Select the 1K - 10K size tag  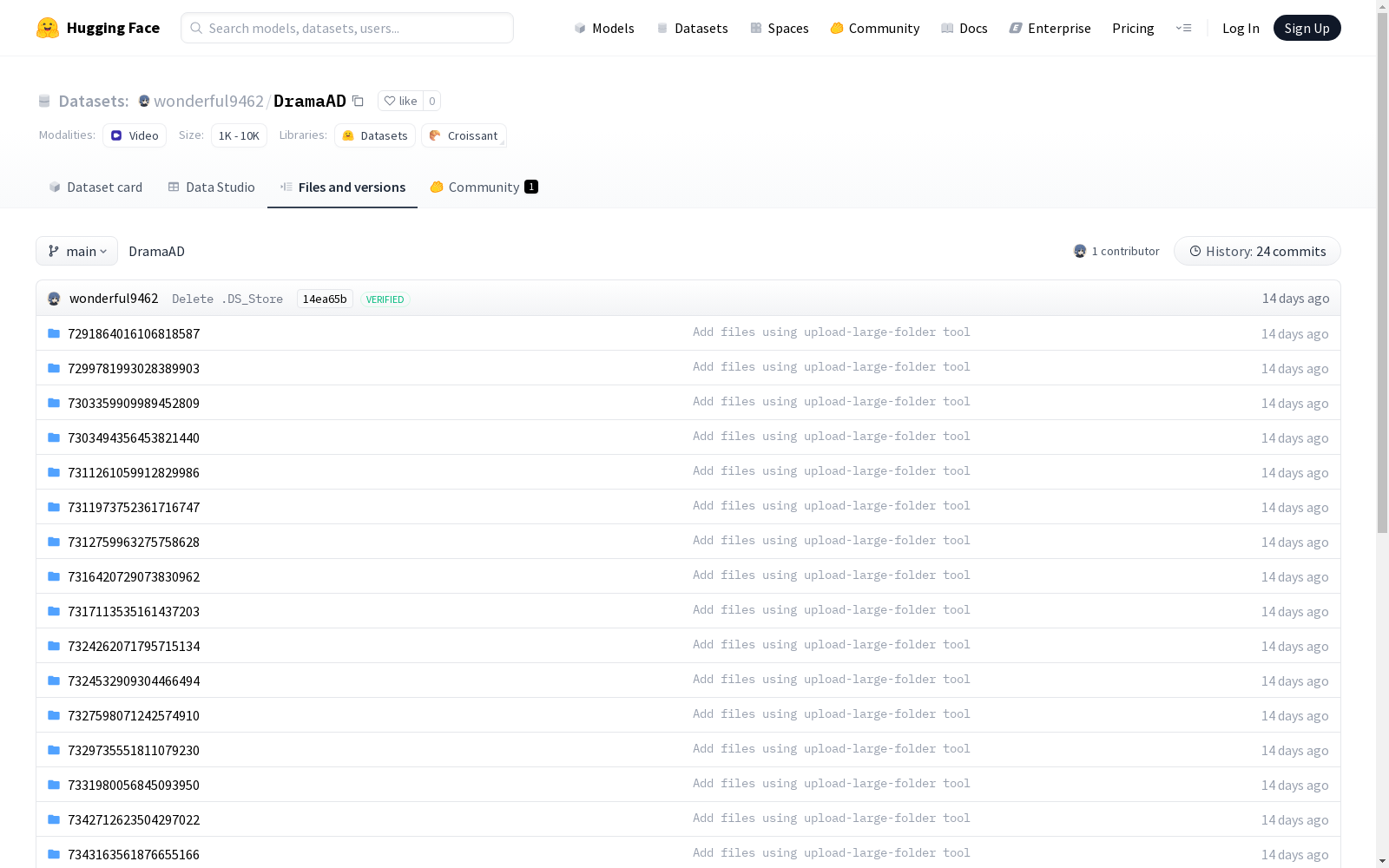pyautogui.click(x=239, y=135)
